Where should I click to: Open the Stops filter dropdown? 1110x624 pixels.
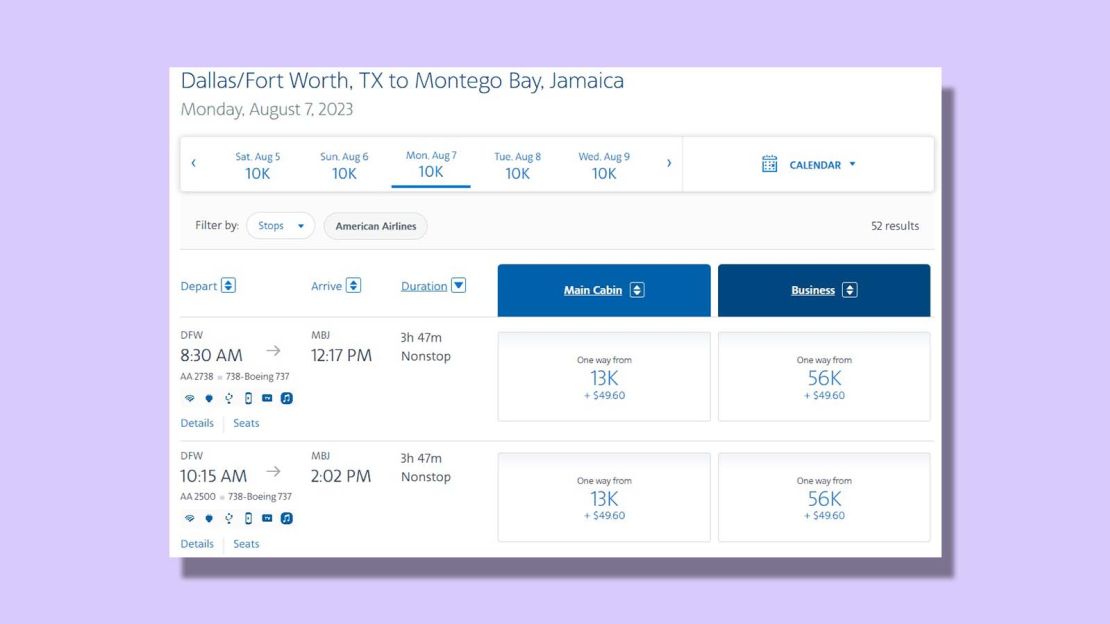(280, 226)
